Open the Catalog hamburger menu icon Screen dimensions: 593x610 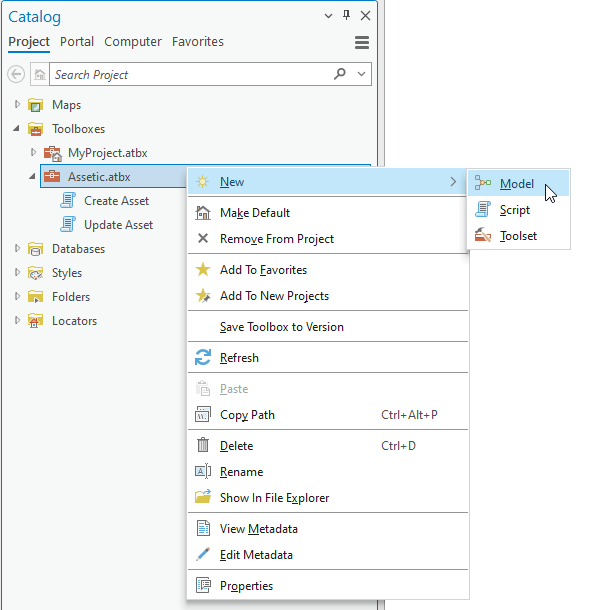pos(362,42)
